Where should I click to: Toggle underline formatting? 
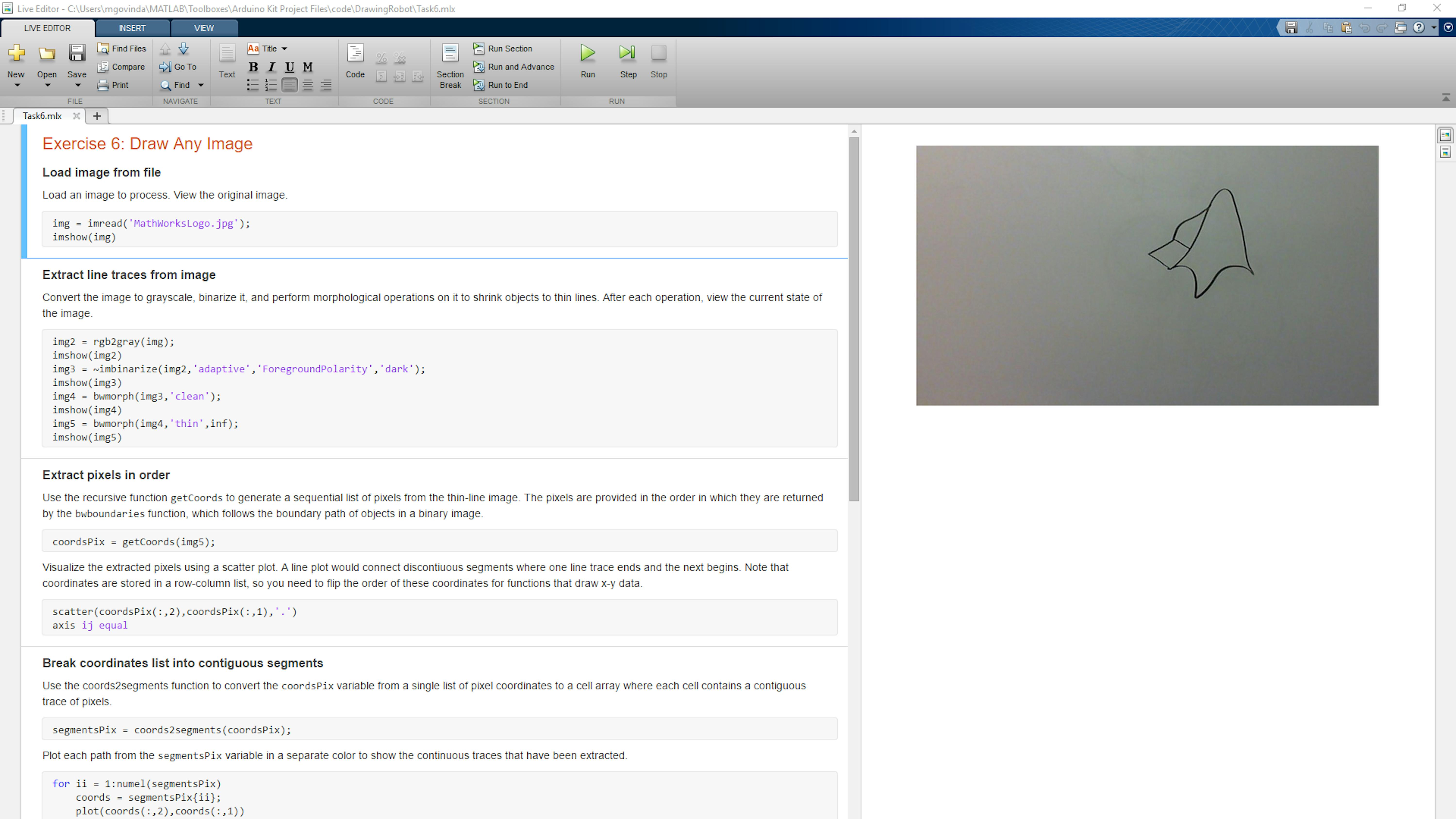coord(290,67)
